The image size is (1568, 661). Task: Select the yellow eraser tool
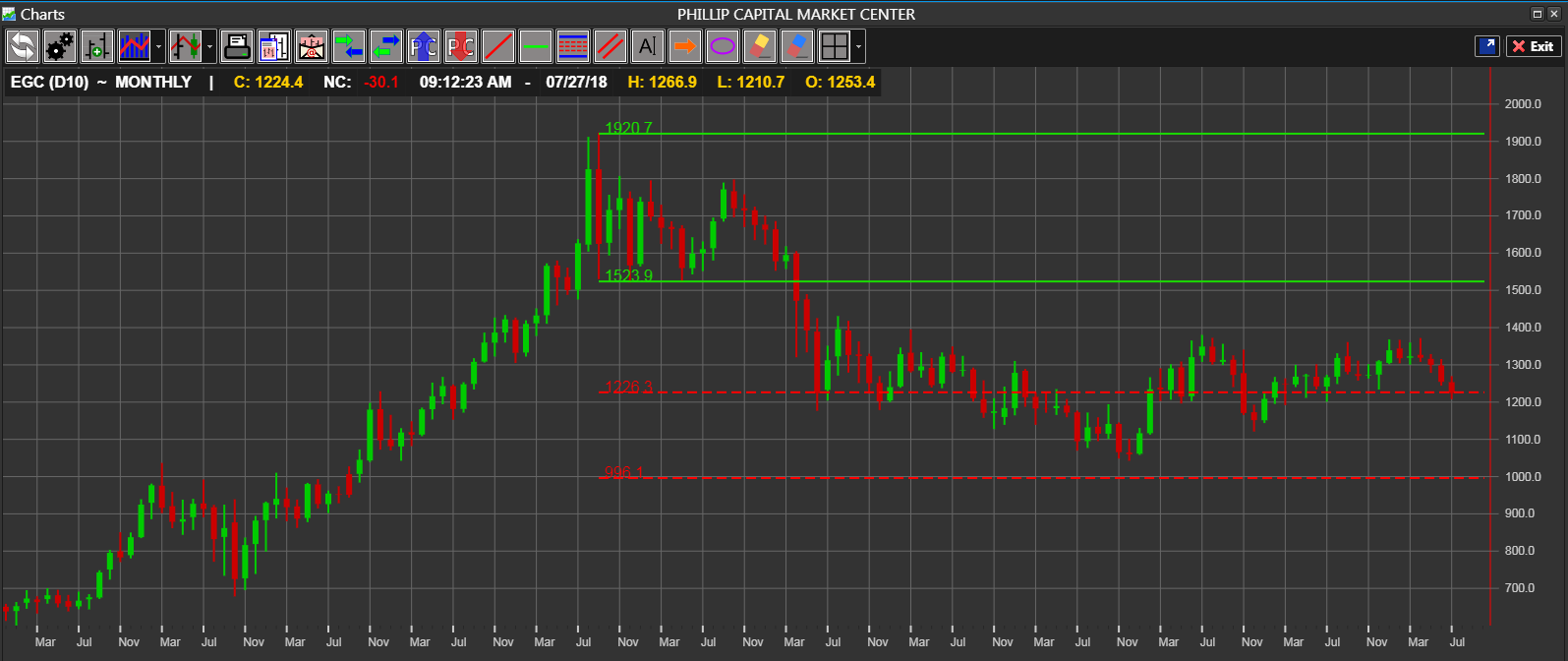pyautogui.click(x=760, y=46)
